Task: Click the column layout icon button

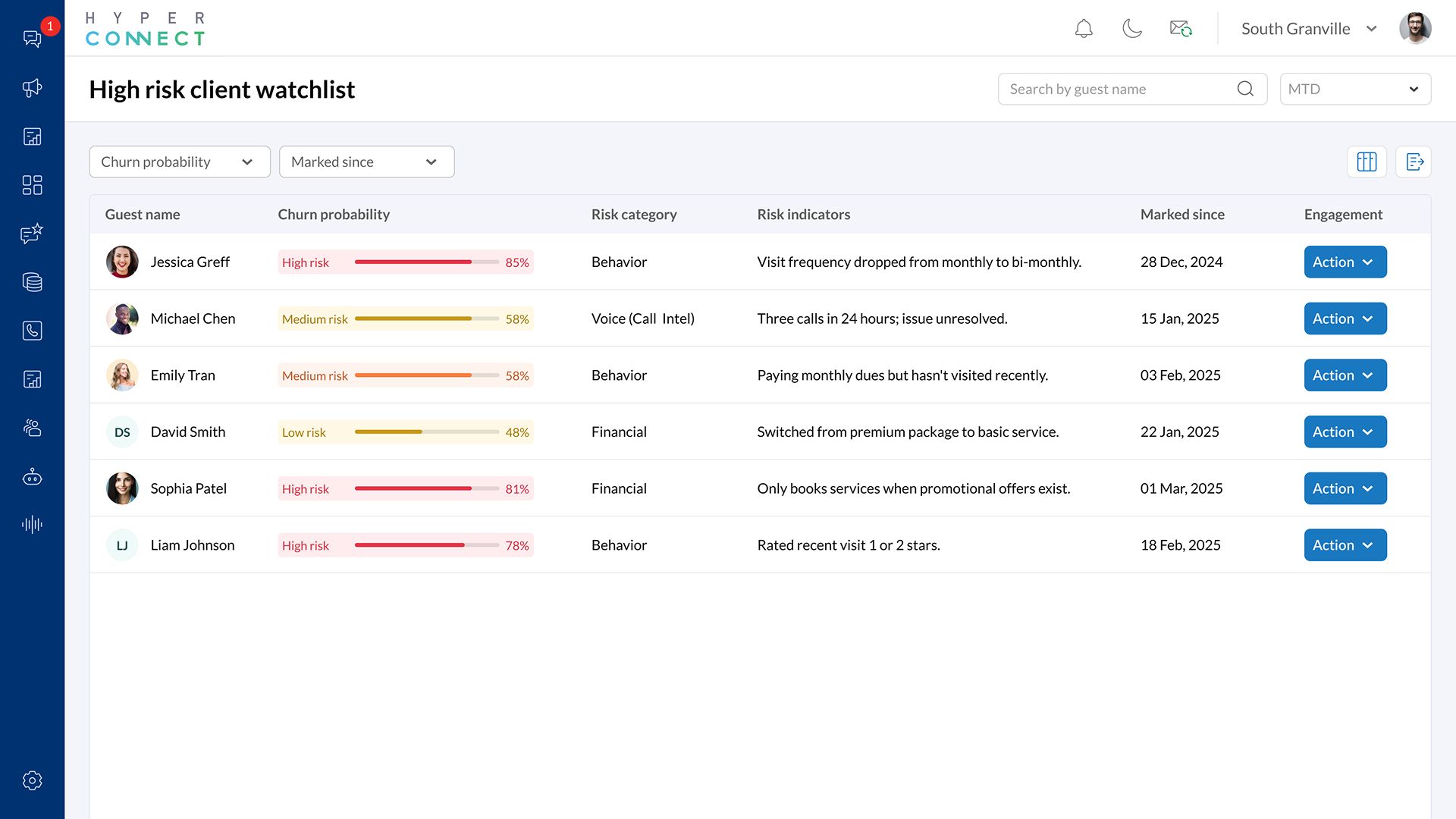Action: 1367,162
